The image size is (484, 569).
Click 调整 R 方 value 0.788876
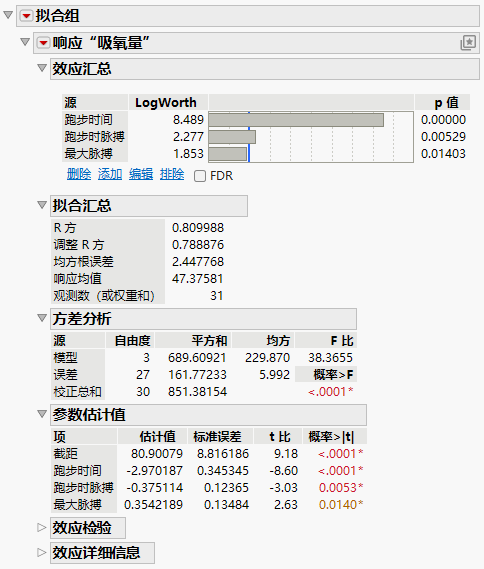coord(198,245)
